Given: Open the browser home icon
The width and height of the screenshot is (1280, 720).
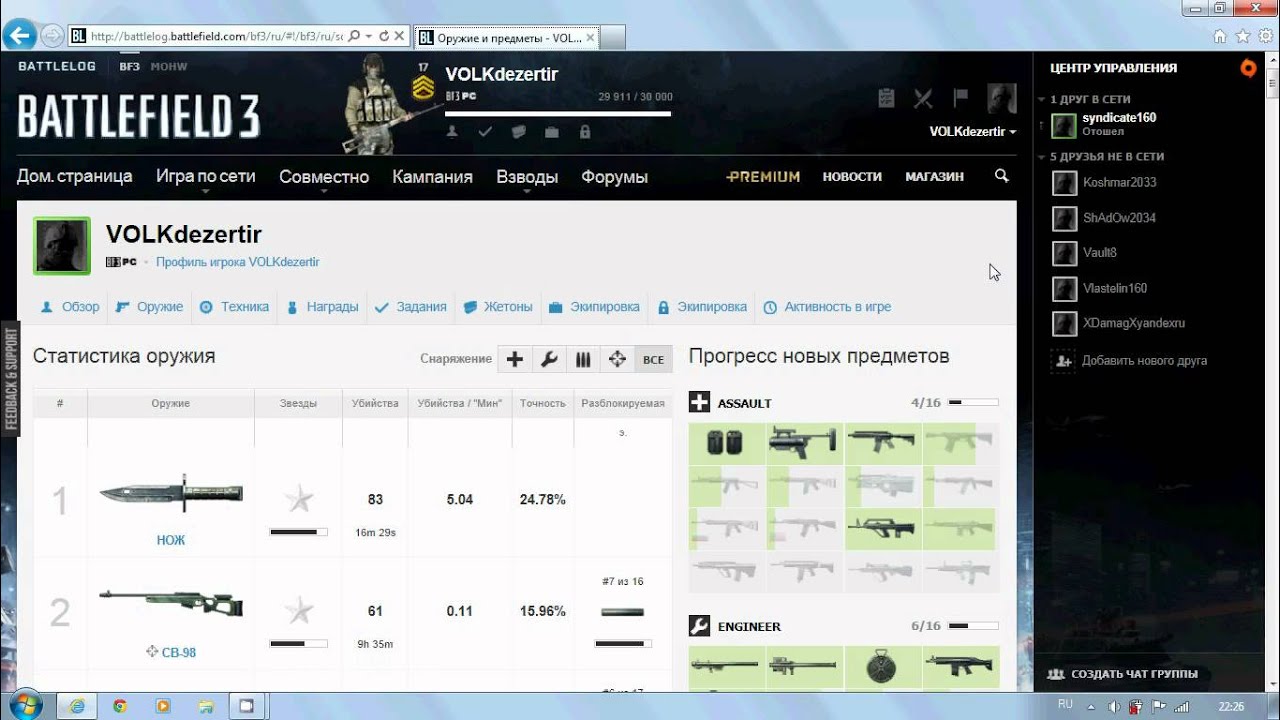Looking at the screenshot, I should pos(1220,36).
